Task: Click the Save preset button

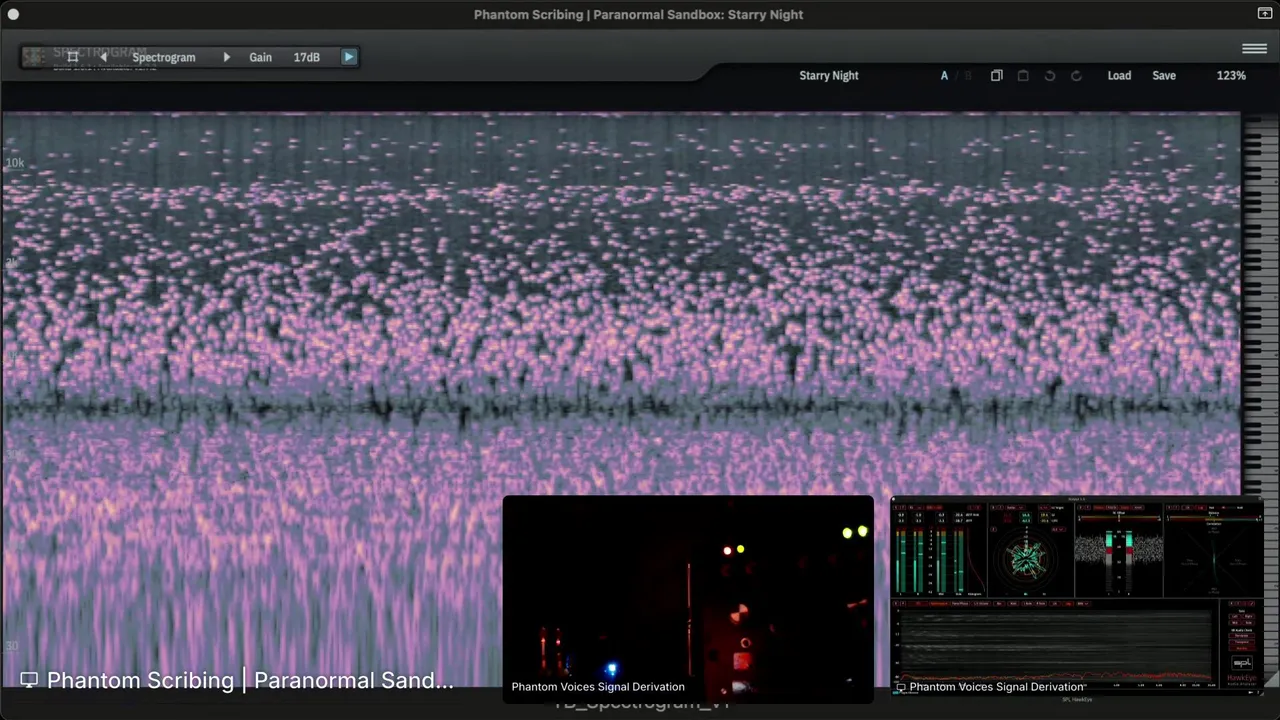Action: (1164, 75)
